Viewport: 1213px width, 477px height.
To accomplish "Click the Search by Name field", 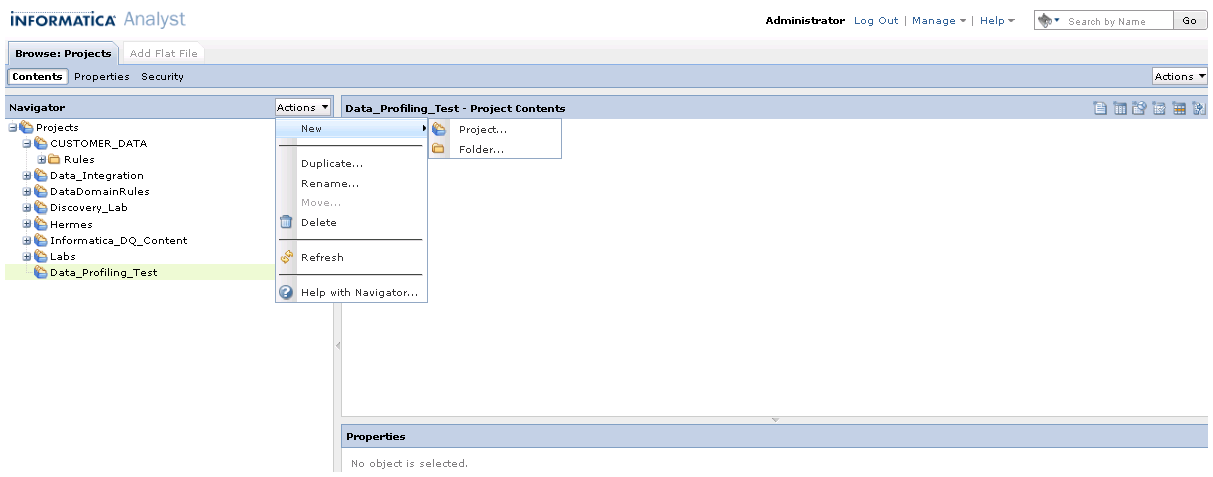I will coord(1118,21).
